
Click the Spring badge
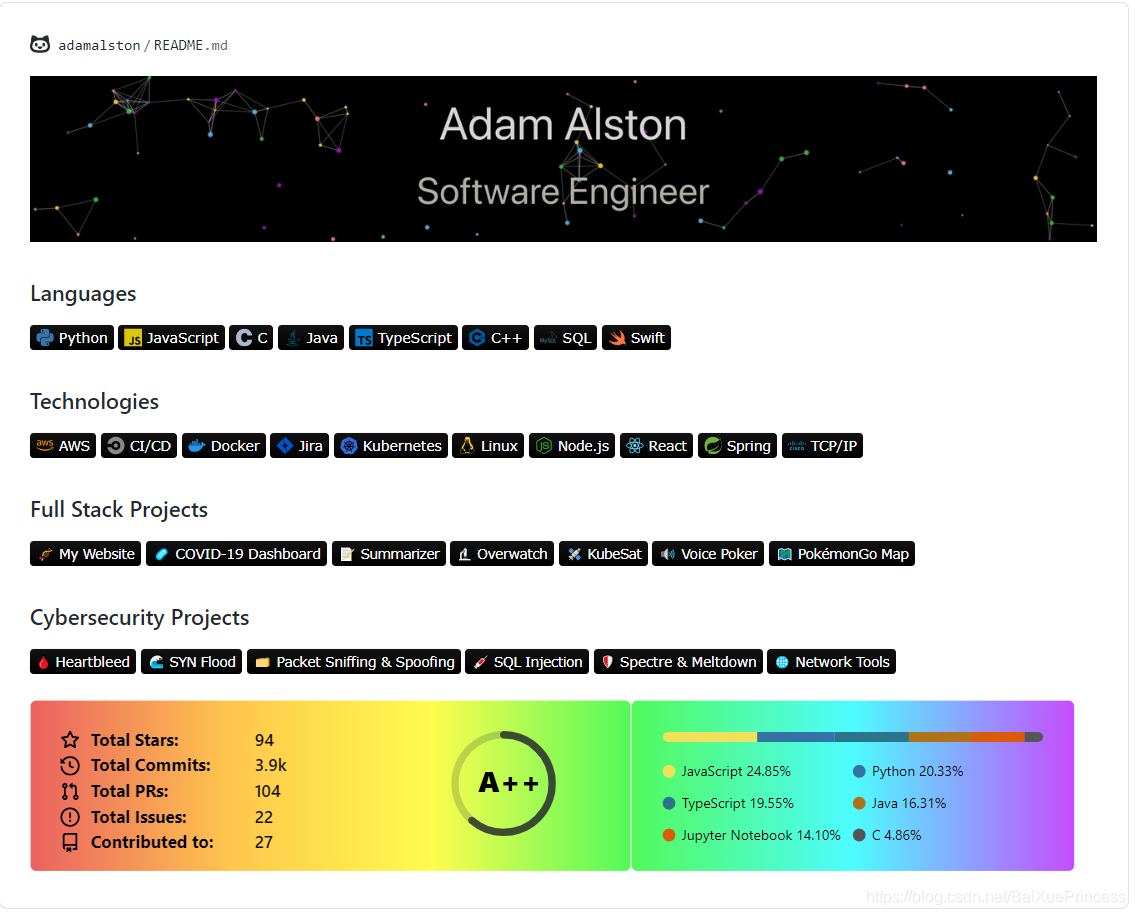[738, 446]
